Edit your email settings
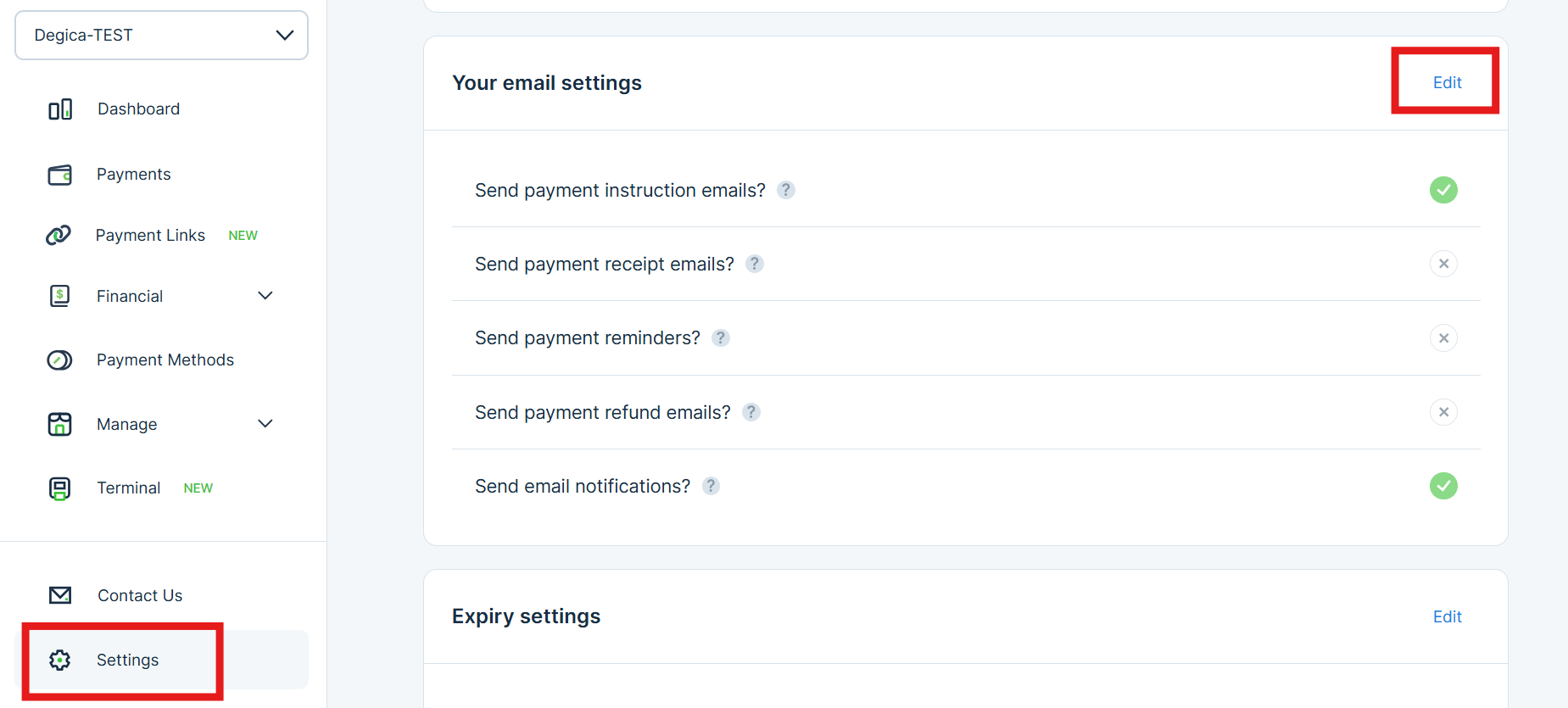The width and height of the screenshot is (1568, 708). coord(1447,82)
